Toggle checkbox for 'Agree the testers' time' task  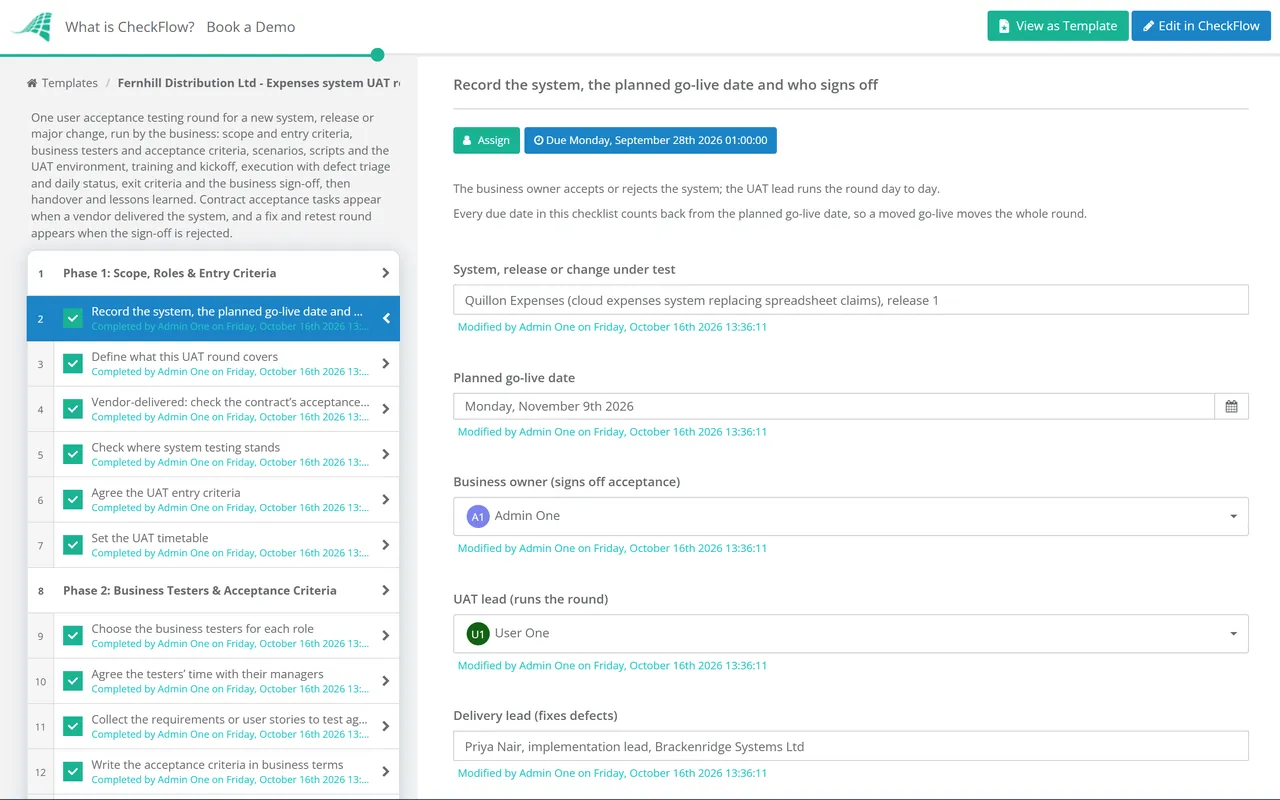73,681
